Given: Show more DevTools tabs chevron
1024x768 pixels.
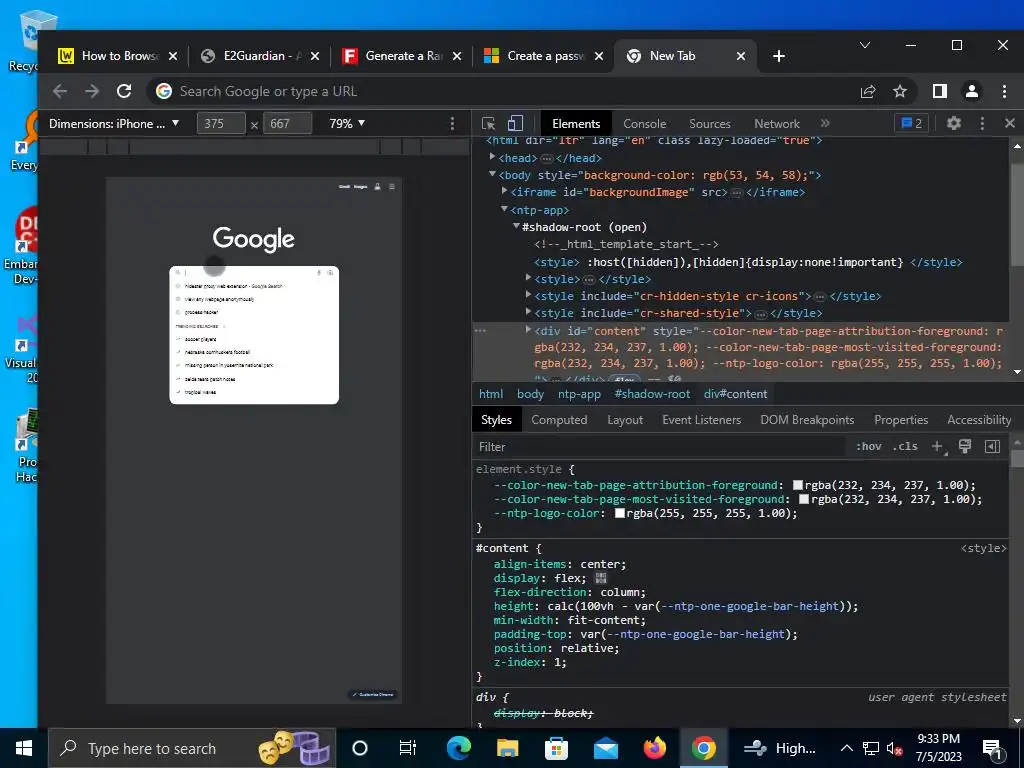Looking at the screenshot, I should pyautogui.click(x=825, y=123).
